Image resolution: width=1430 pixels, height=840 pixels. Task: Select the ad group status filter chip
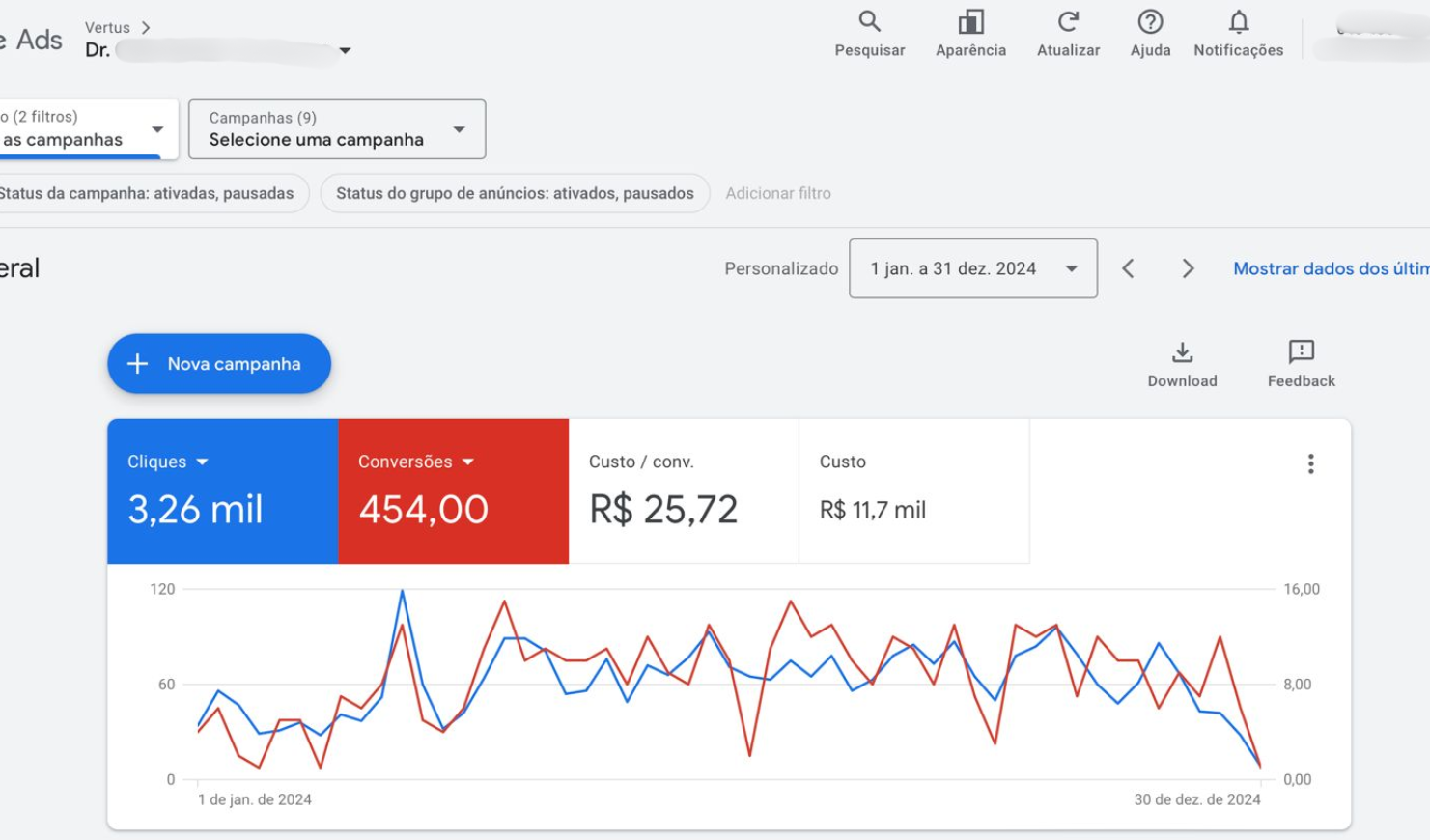[x=515, y=193]
